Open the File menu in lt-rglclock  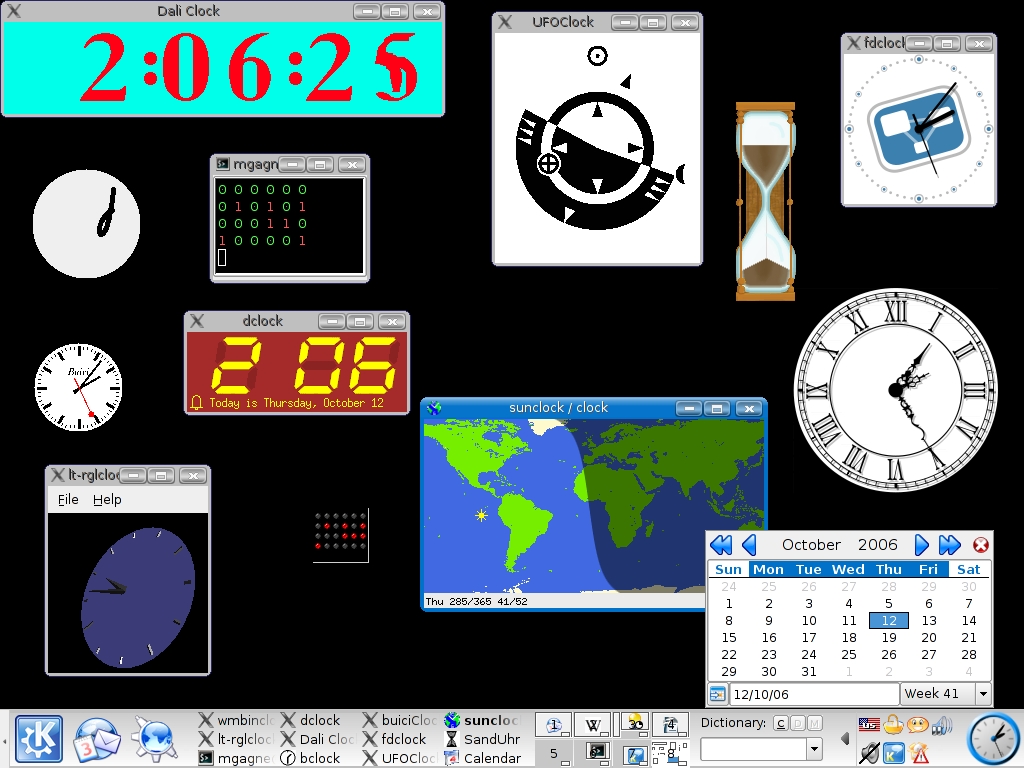pyautogui.click(x=68, y=500)
